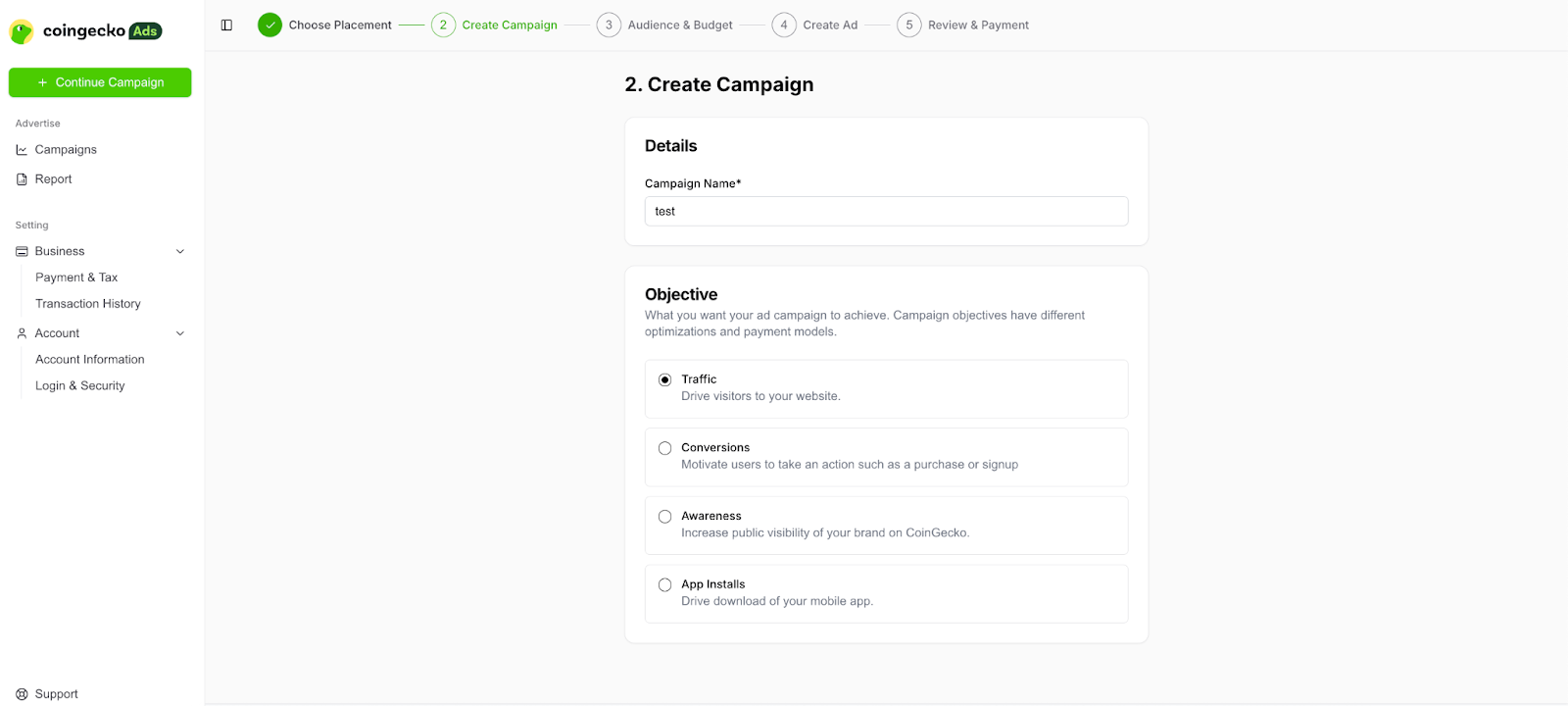
Task: Click the 'Drive visitors to your website.' text
Action: point(761,397)
